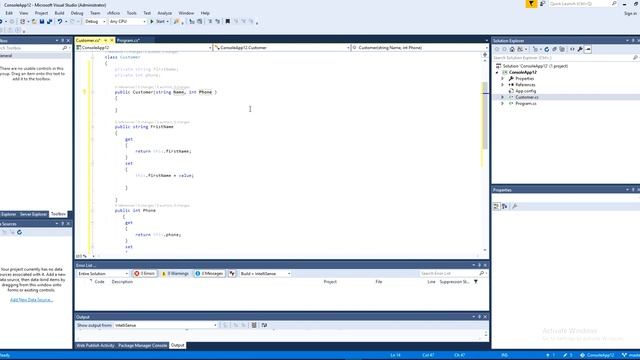
Task: Click the Add New Data Source link
Action: point(31,300)
